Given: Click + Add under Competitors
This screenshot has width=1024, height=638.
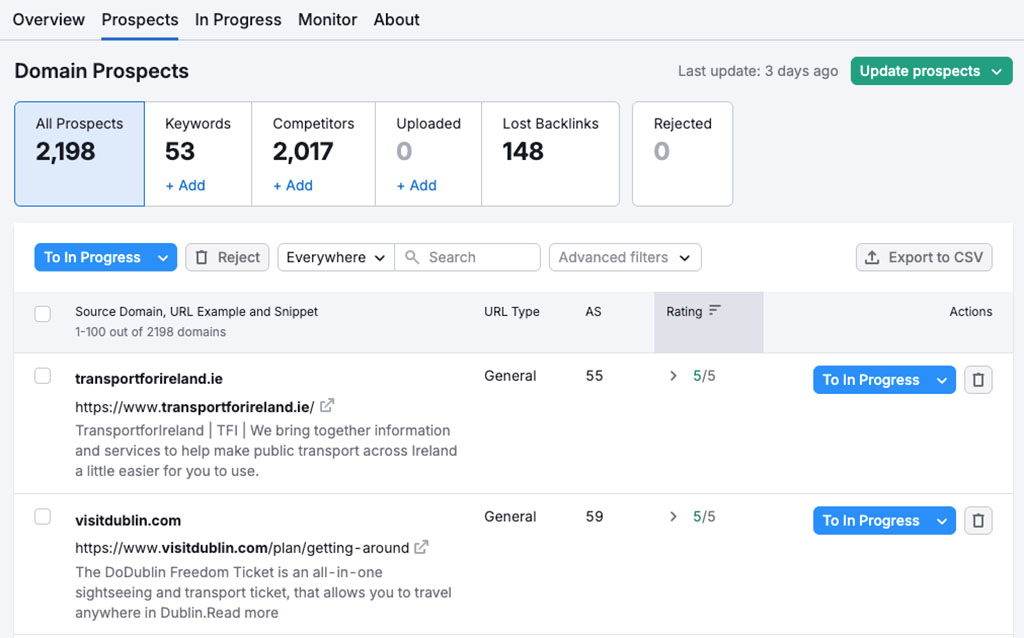Looking at the screenshot, I should 293,185.
